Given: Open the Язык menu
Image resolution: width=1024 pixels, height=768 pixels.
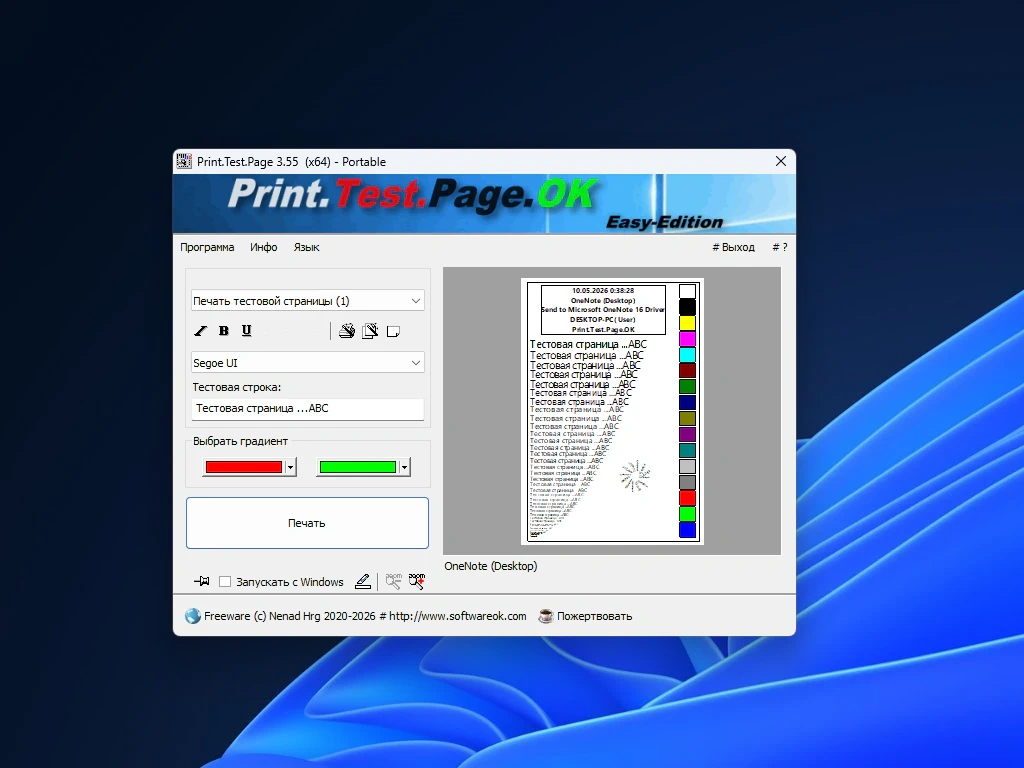Looking at the screenshot, I should [x=306, y=247].
